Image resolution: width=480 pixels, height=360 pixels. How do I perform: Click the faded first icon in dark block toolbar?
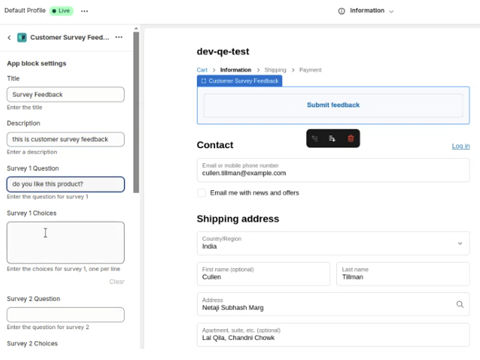pyautogui.click(x=315, y=138)
